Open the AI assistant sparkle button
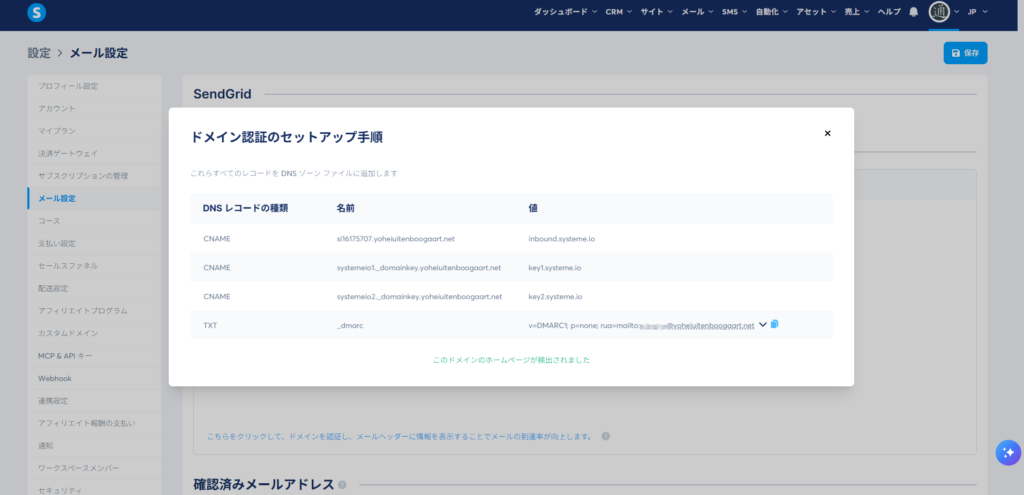Viewport: 1024px width, 495px height. point(1006,452)
